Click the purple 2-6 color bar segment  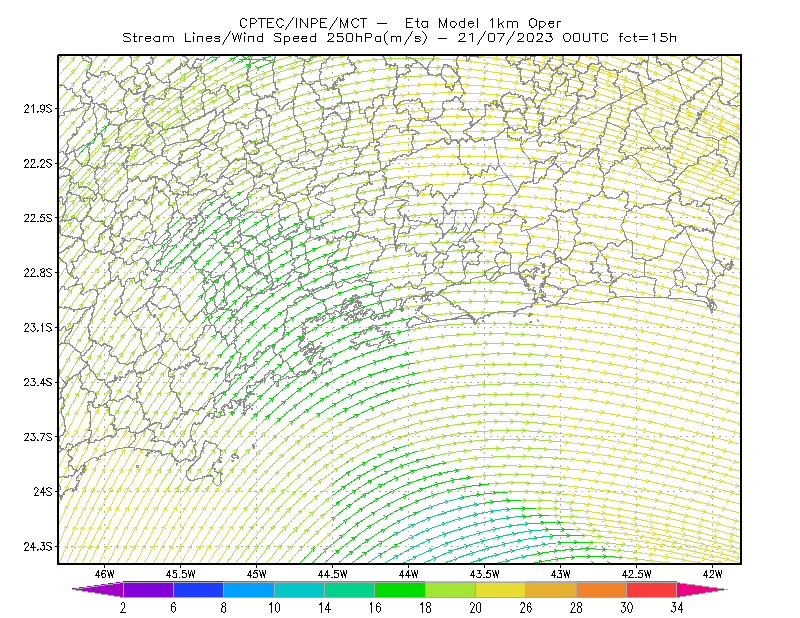[148, 589]
